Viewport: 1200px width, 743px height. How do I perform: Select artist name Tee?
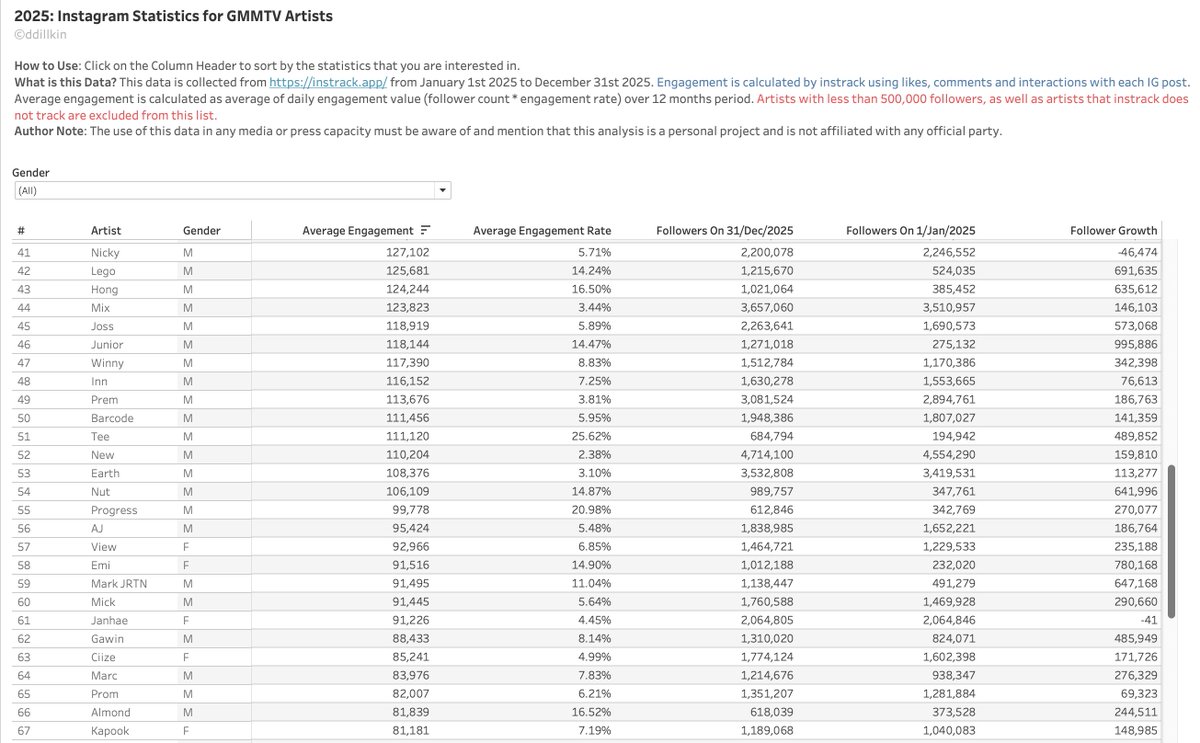coord(100,437)
